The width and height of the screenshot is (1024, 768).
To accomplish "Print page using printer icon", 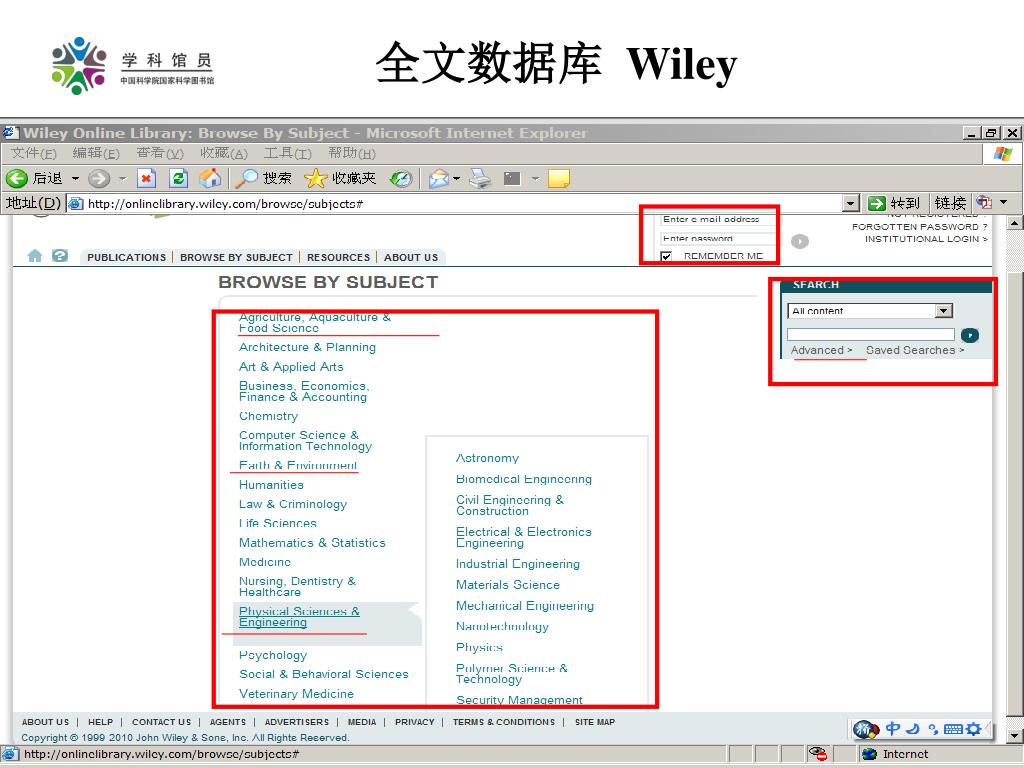I will [x=481, y=178].
